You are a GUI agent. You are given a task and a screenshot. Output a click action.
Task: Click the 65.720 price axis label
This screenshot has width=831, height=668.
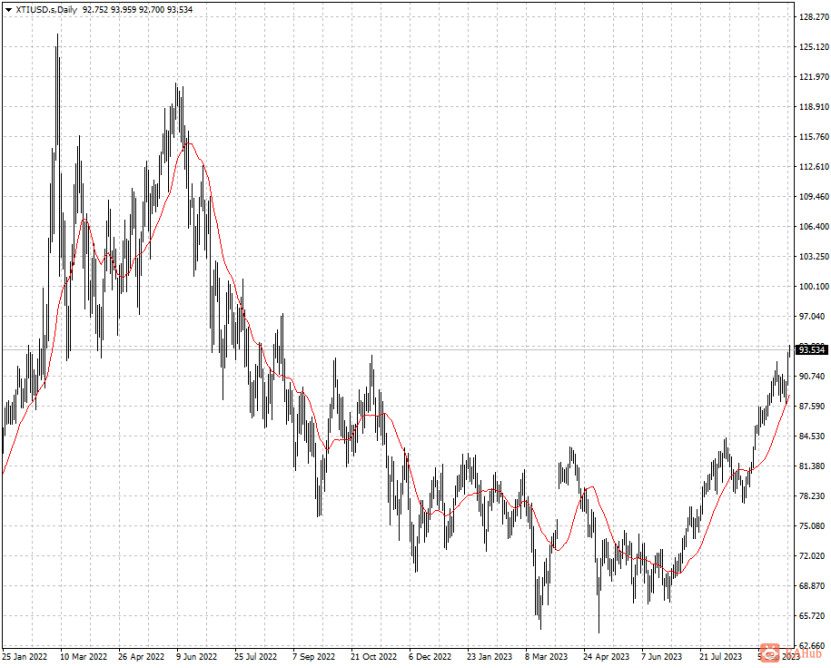(814, 616)
